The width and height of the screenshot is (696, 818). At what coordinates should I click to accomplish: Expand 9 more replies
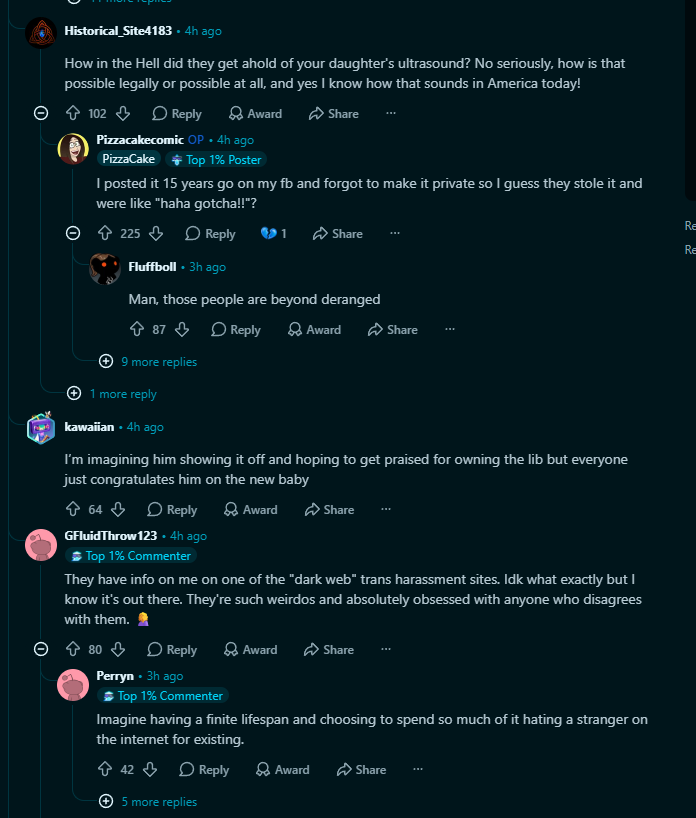click(x=148, y=362)
